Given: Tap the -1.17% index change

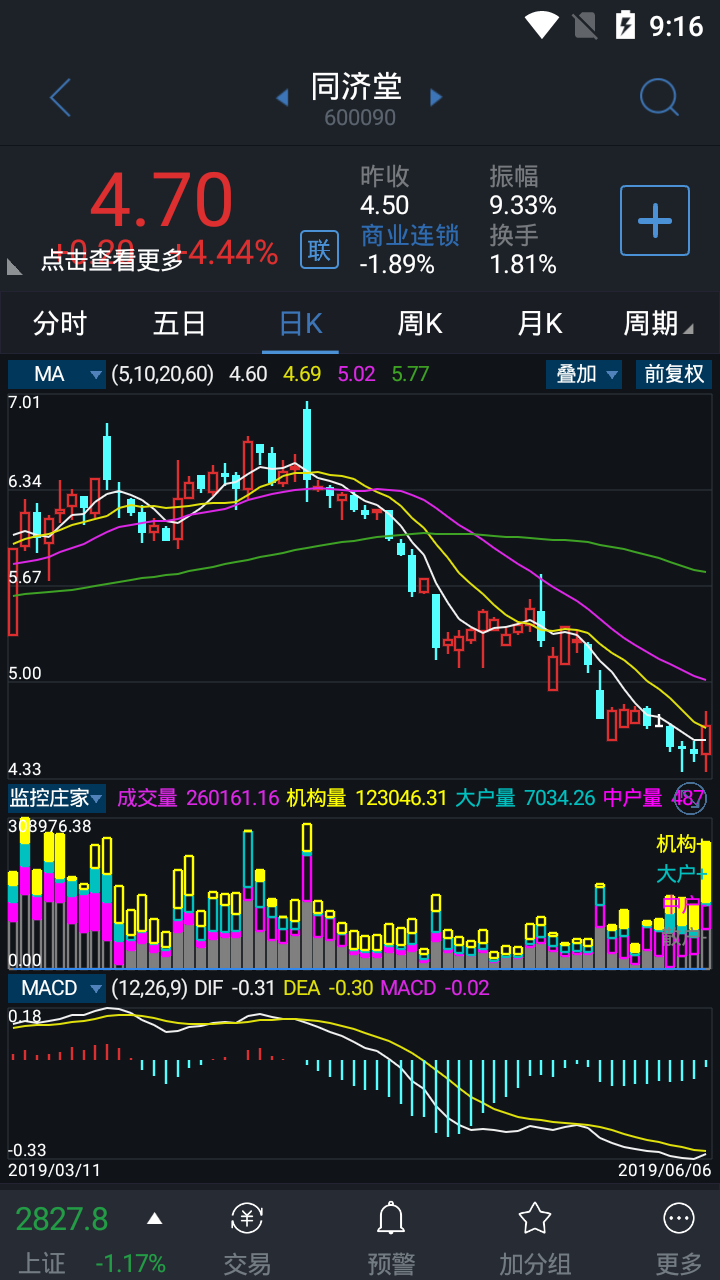Looking at the screenshot, I should (130, 1263).
